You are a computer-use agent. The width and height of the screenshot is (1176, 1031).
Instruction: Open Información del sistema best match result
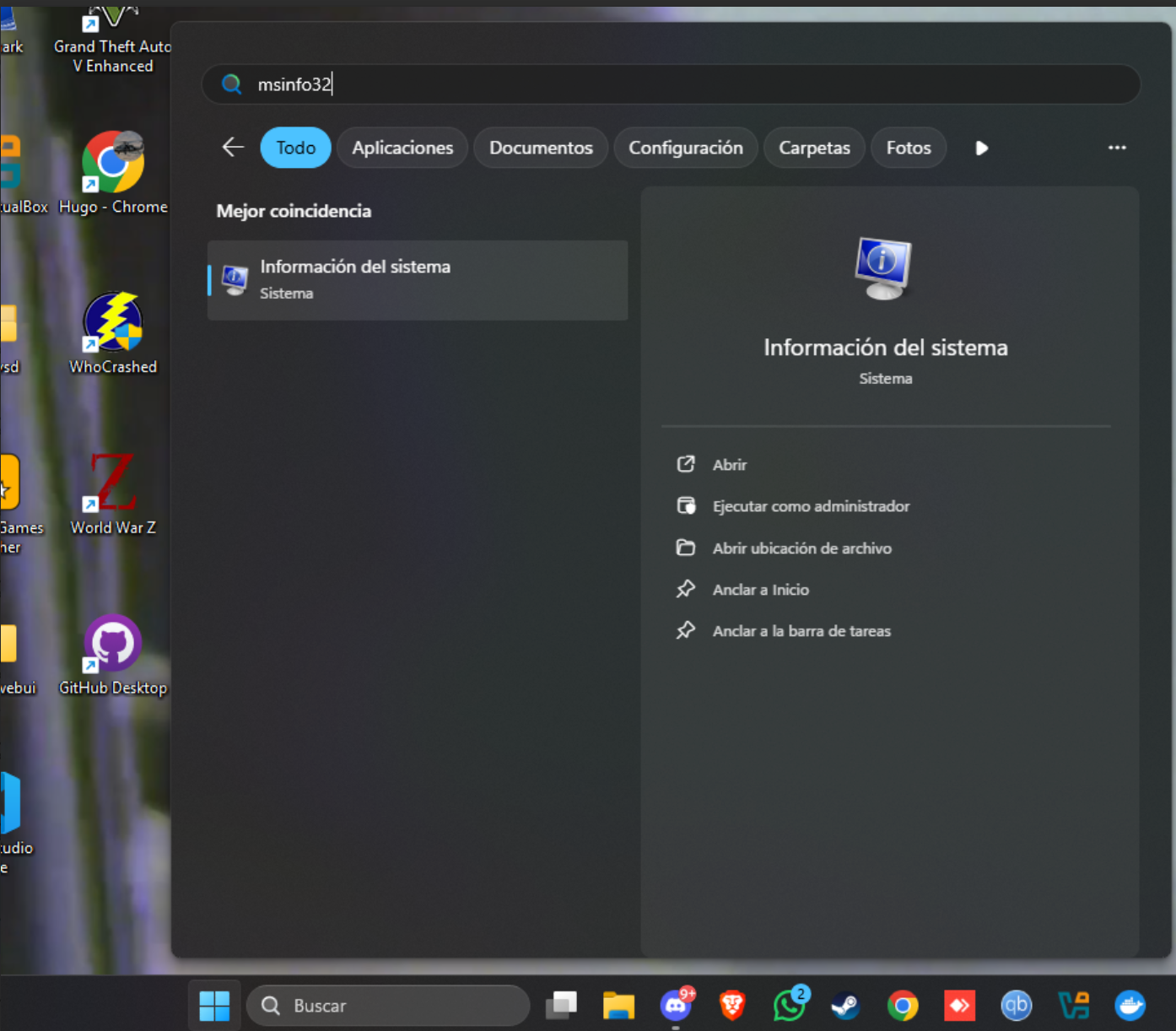coord(418,280)
